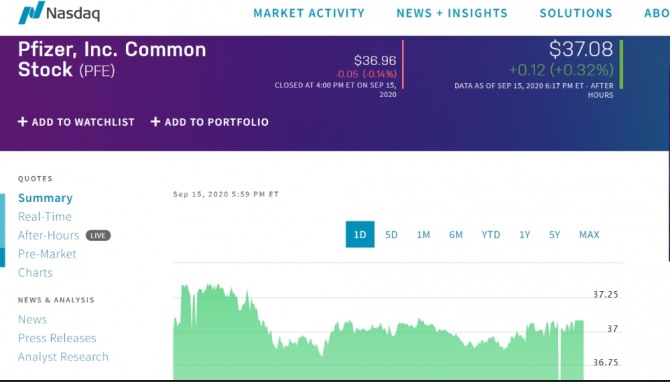This screenshot has width=670, height=382.
Task: Click the plus icon for Add to Watchlist
Action: (x=23, y=122)
